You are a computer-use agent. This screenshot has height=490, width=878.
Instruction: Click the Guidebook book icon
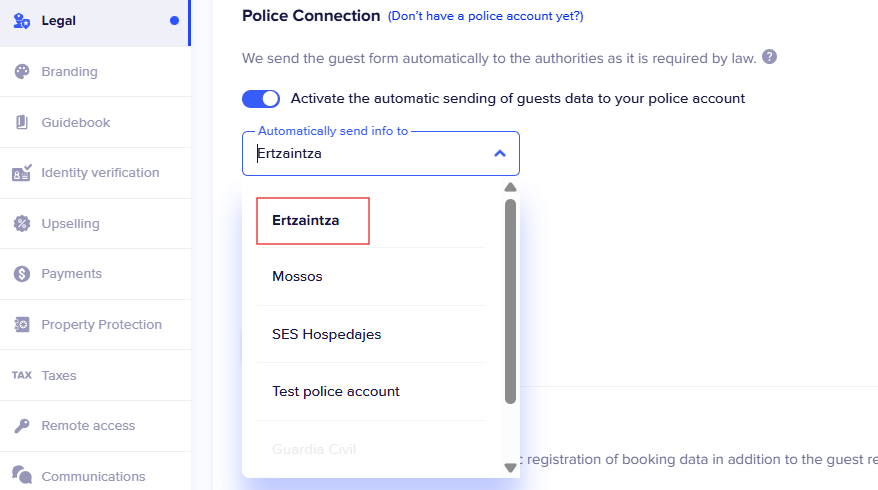point(21,122)
